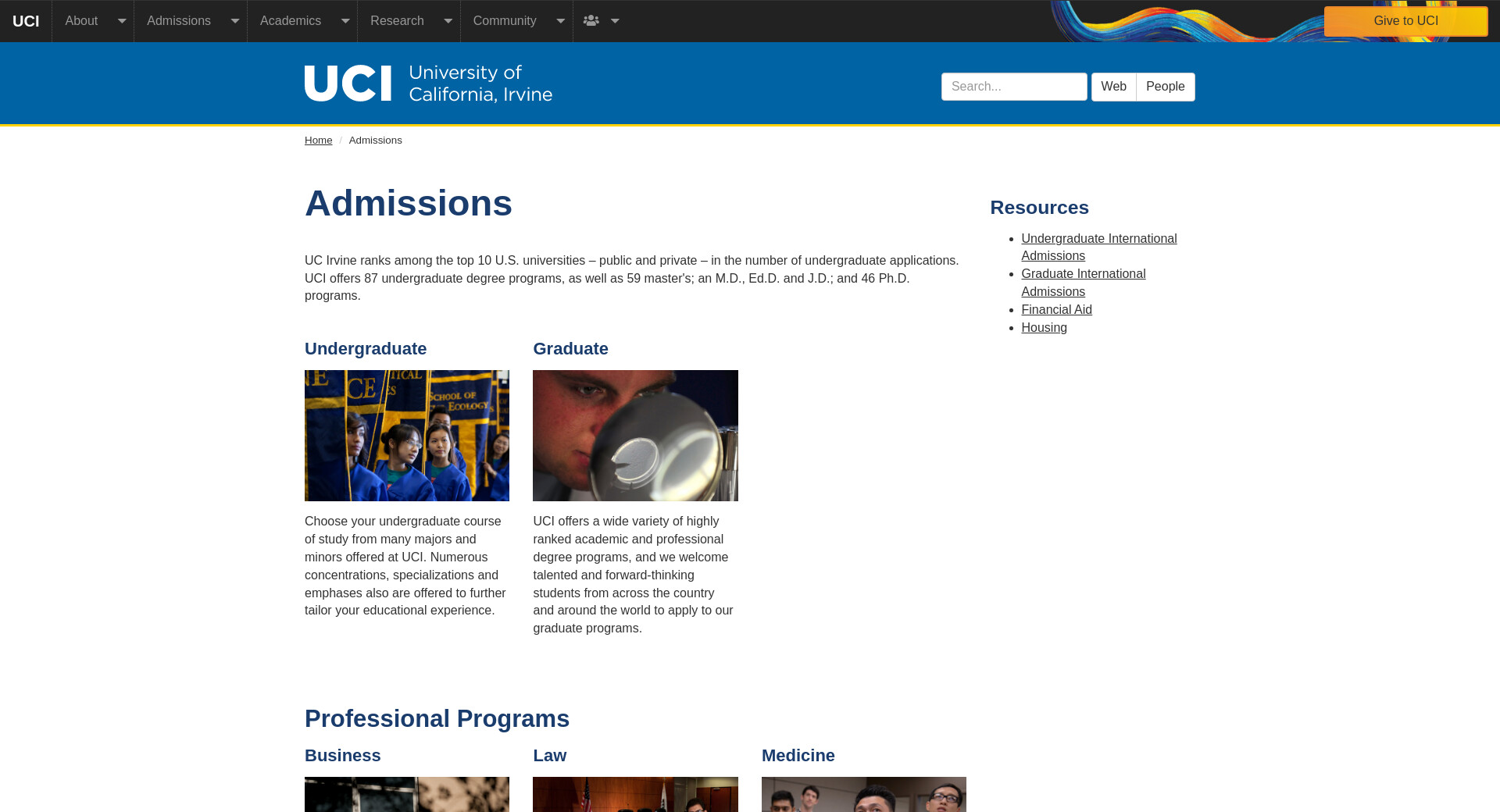Open the Research menu item
The image size is (1500, 812).
pyautogui.click(x=397, y=21)
